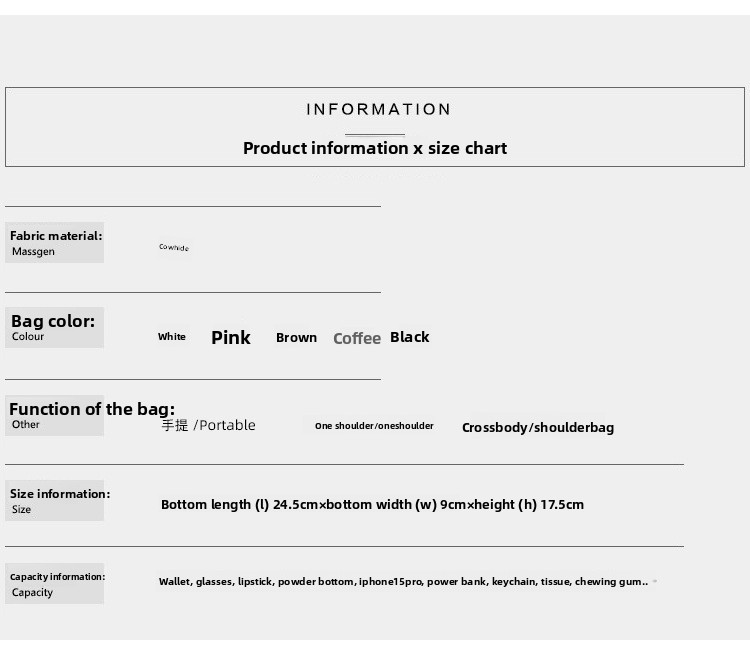This screenshot has width=750, height=662.
Task: Click the 'Function of the bag' label
Action: click(x=92, y=409)
